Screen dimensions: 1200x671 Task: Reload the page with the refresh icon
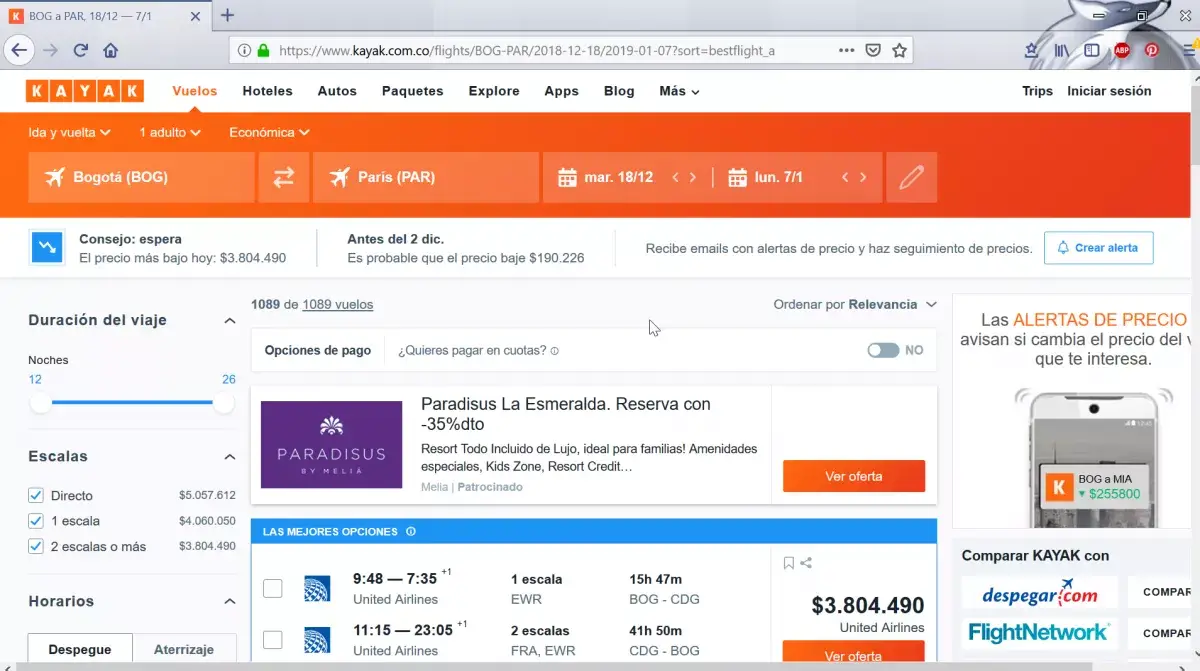click(81, 50)
